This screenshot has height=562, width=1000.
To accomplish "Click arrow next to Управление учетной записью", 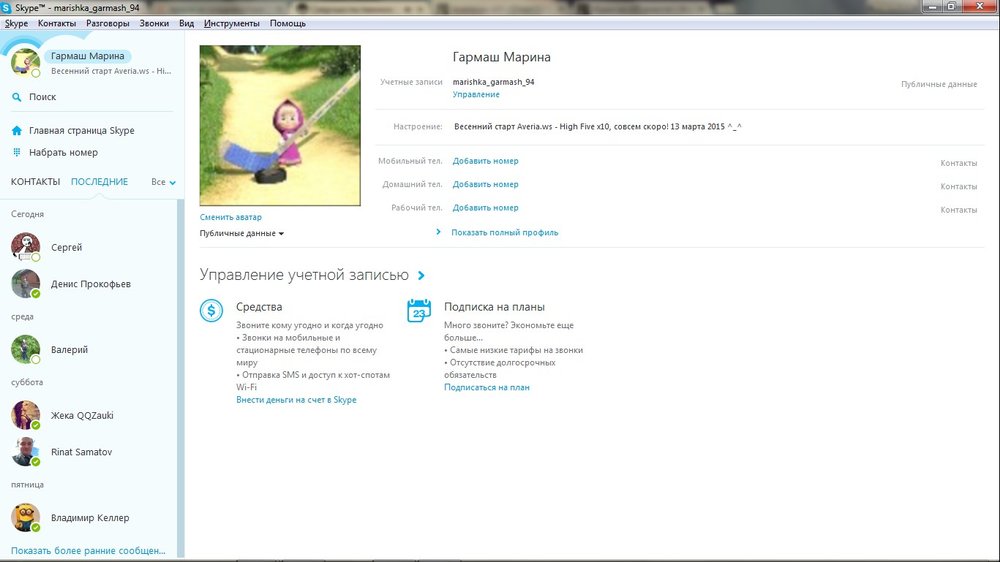I will tap(421, 276).
